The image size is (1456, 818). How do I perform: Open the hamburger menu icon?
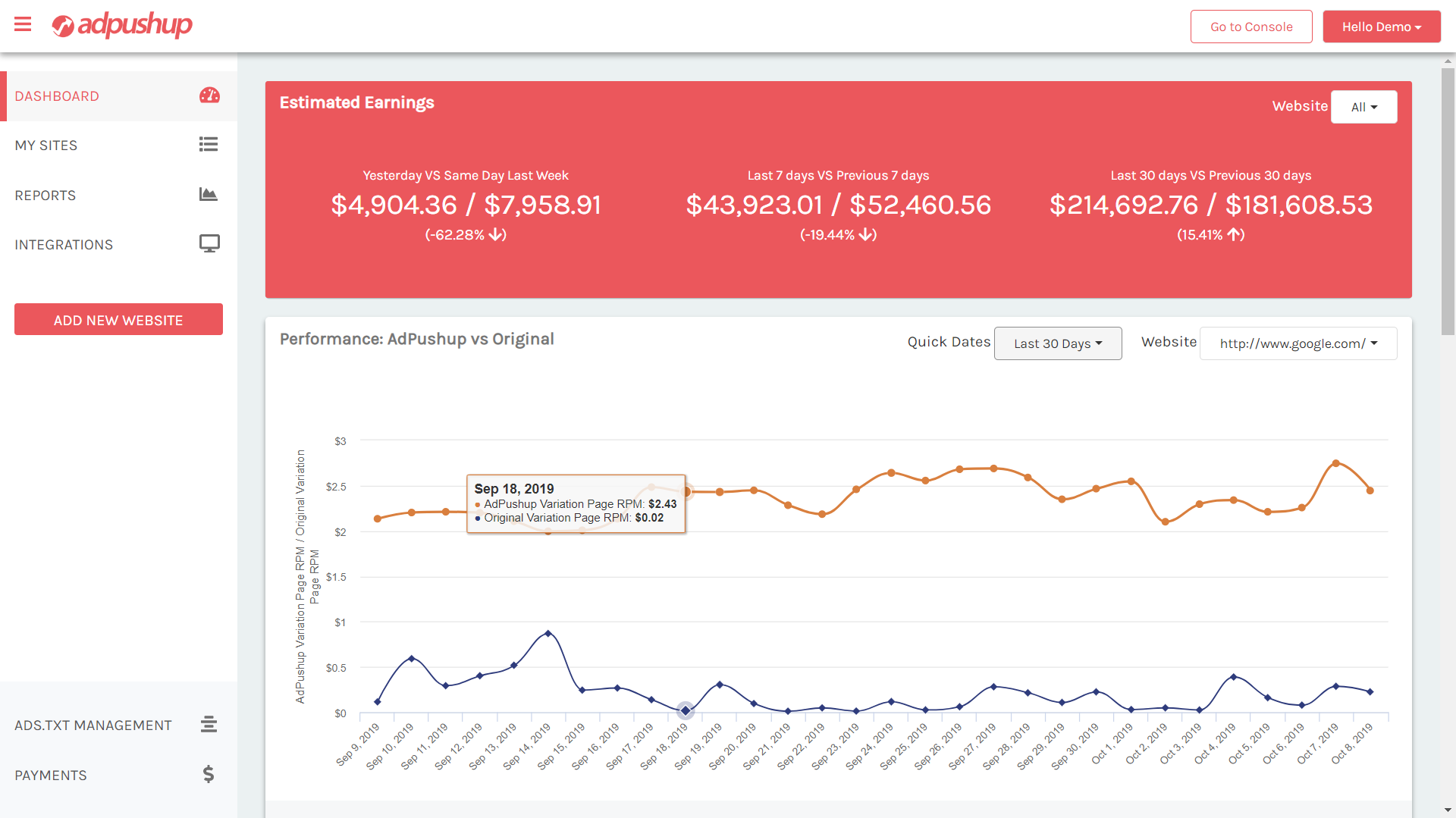pos(23,24)
